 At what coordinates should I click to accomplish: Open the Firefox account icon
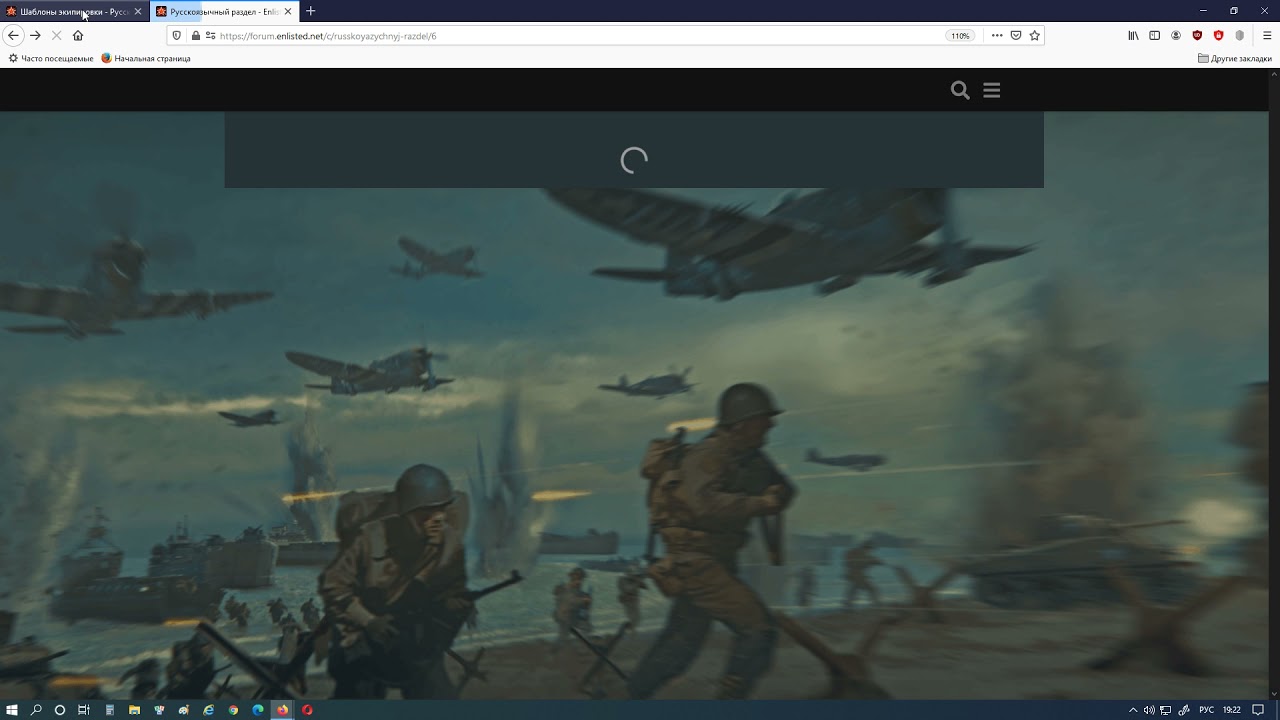pos(1176,35)
